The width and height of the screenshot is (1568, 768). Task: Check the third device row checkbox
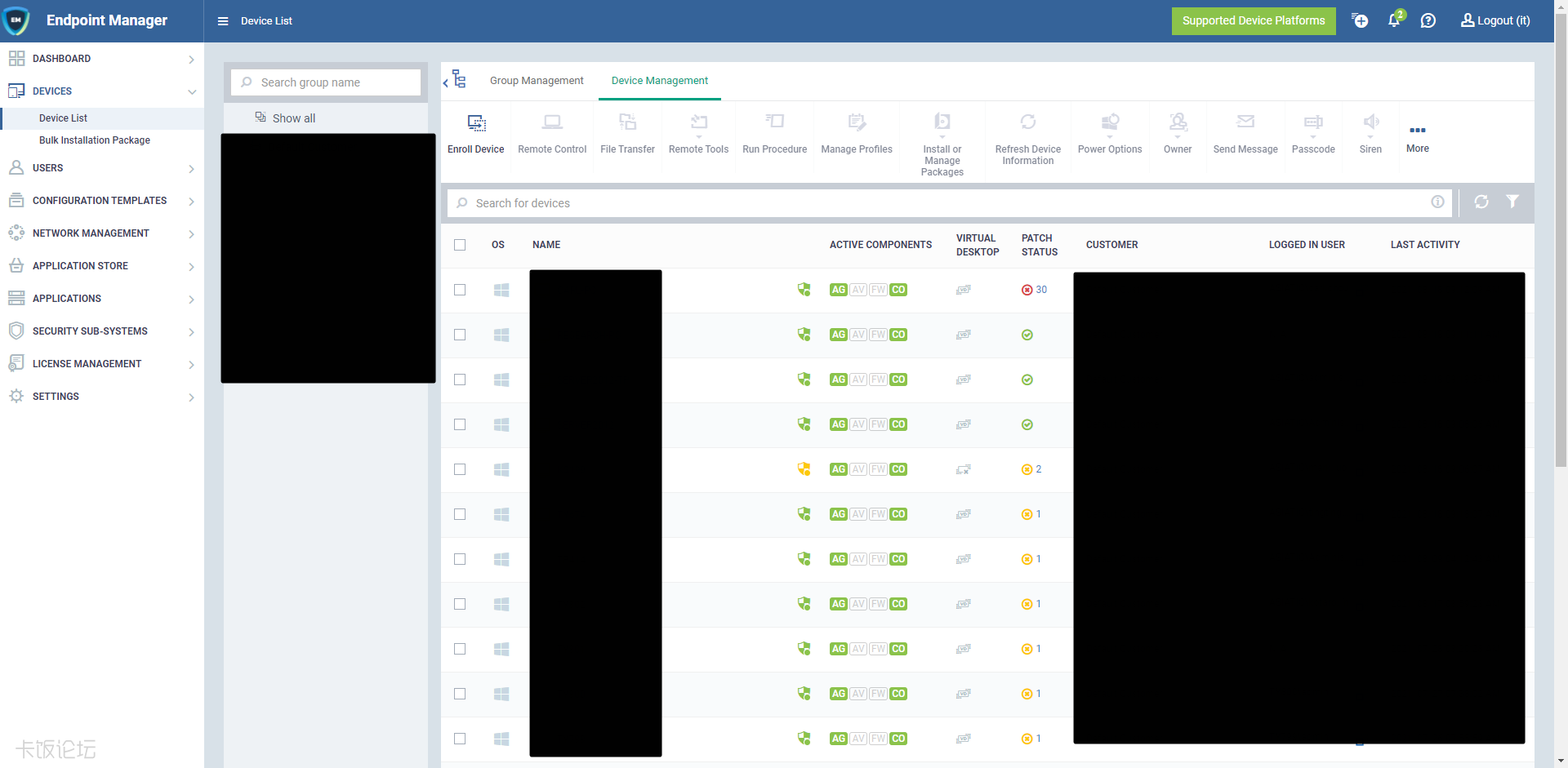click(x=460, y=380)
